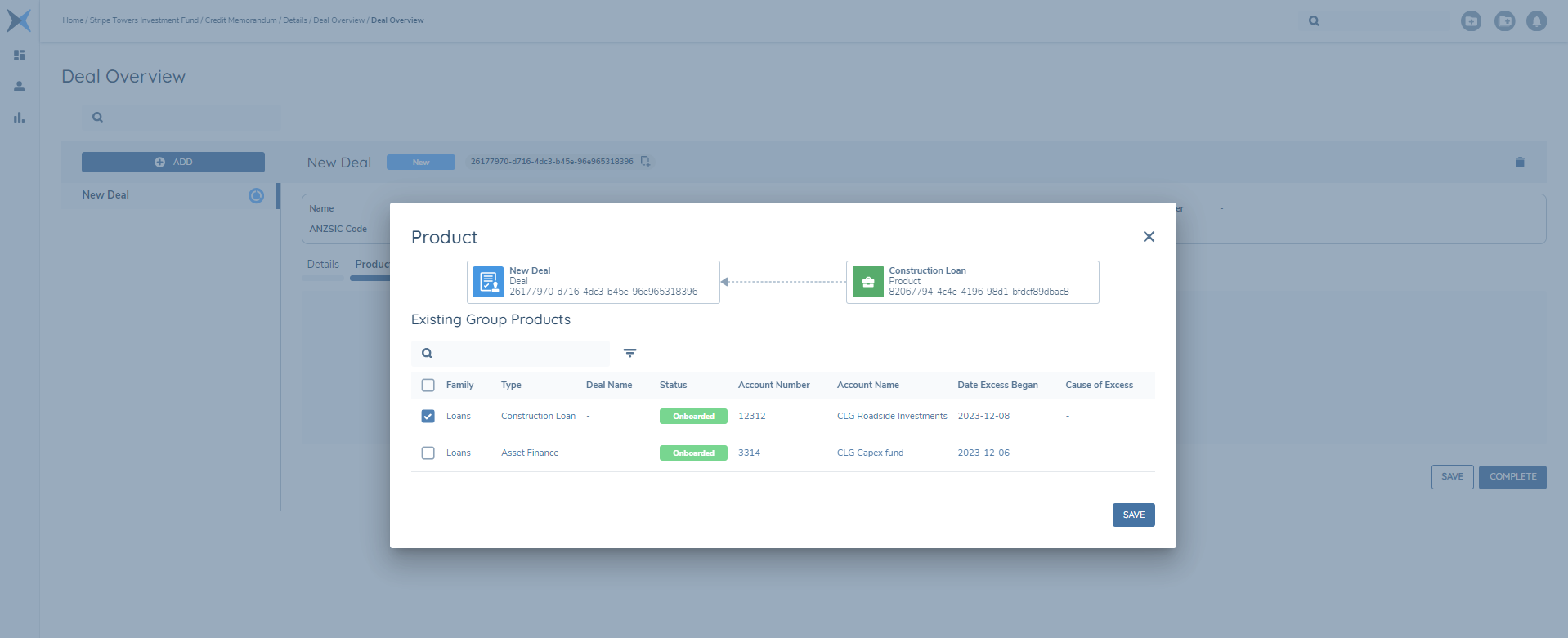Click the Save button in Product dialog
This screenshot has height=638, width=1568.
[1133, 515]
